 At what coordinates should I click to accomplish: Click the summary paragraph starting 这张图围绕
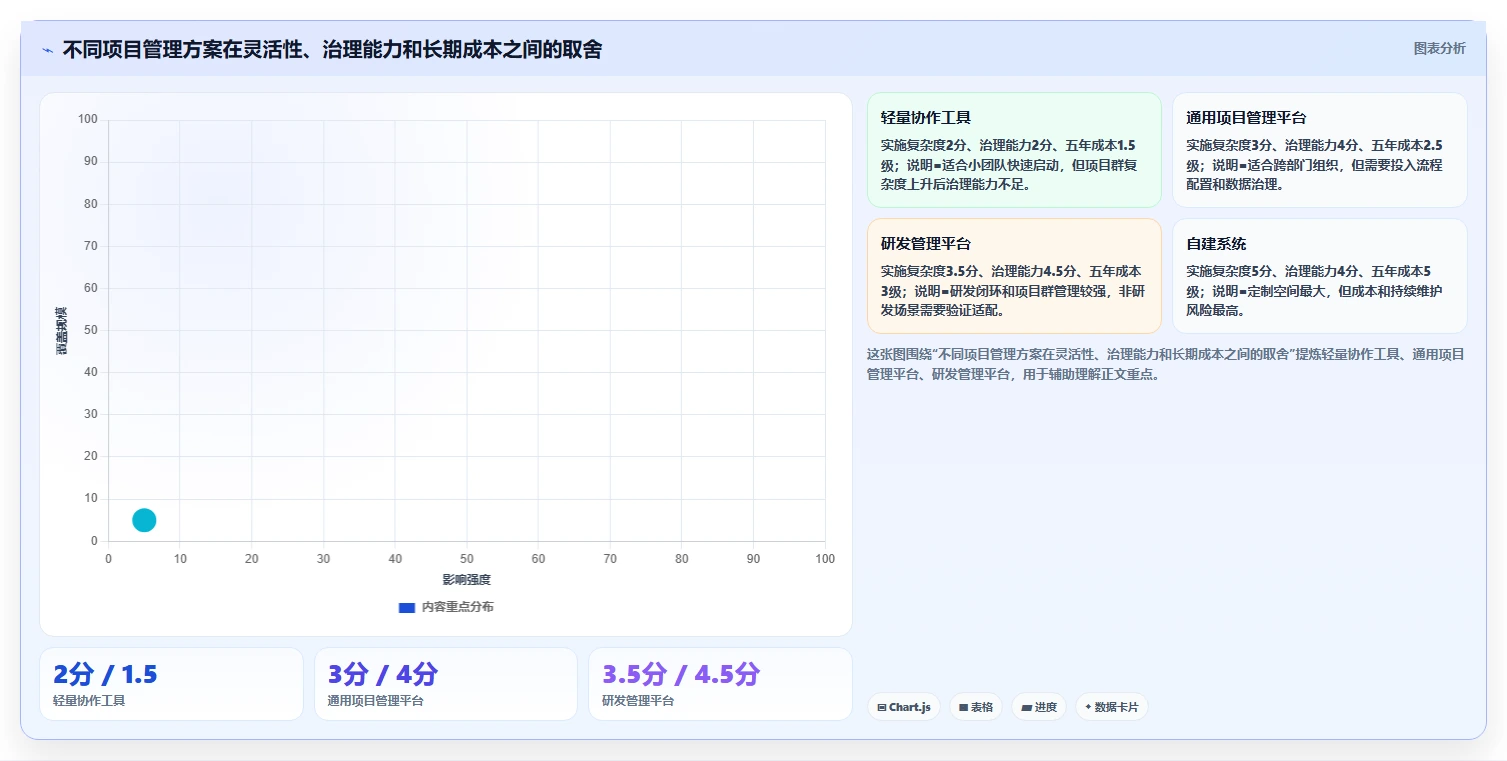coord(1166,364)
